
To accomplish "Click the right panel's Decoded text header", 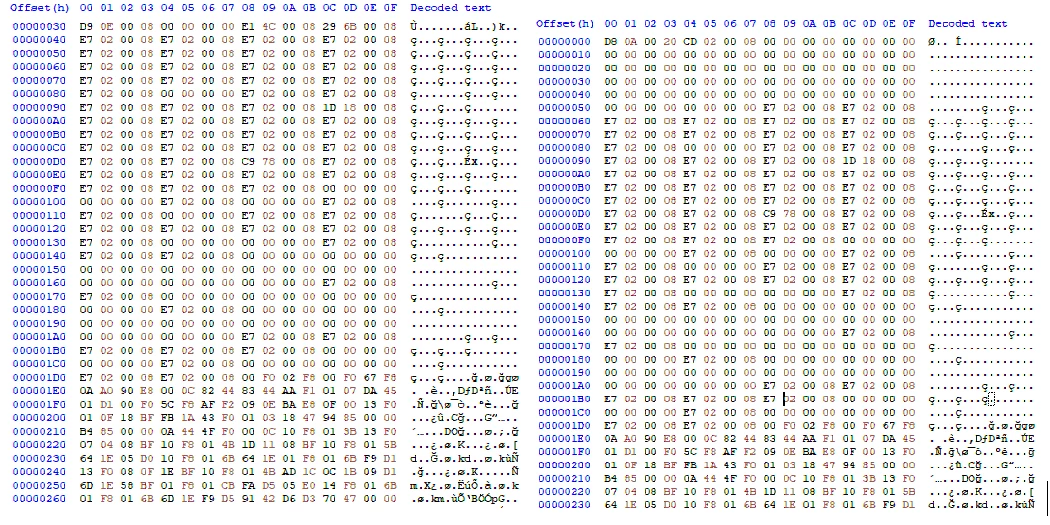I will pos(968,23).
